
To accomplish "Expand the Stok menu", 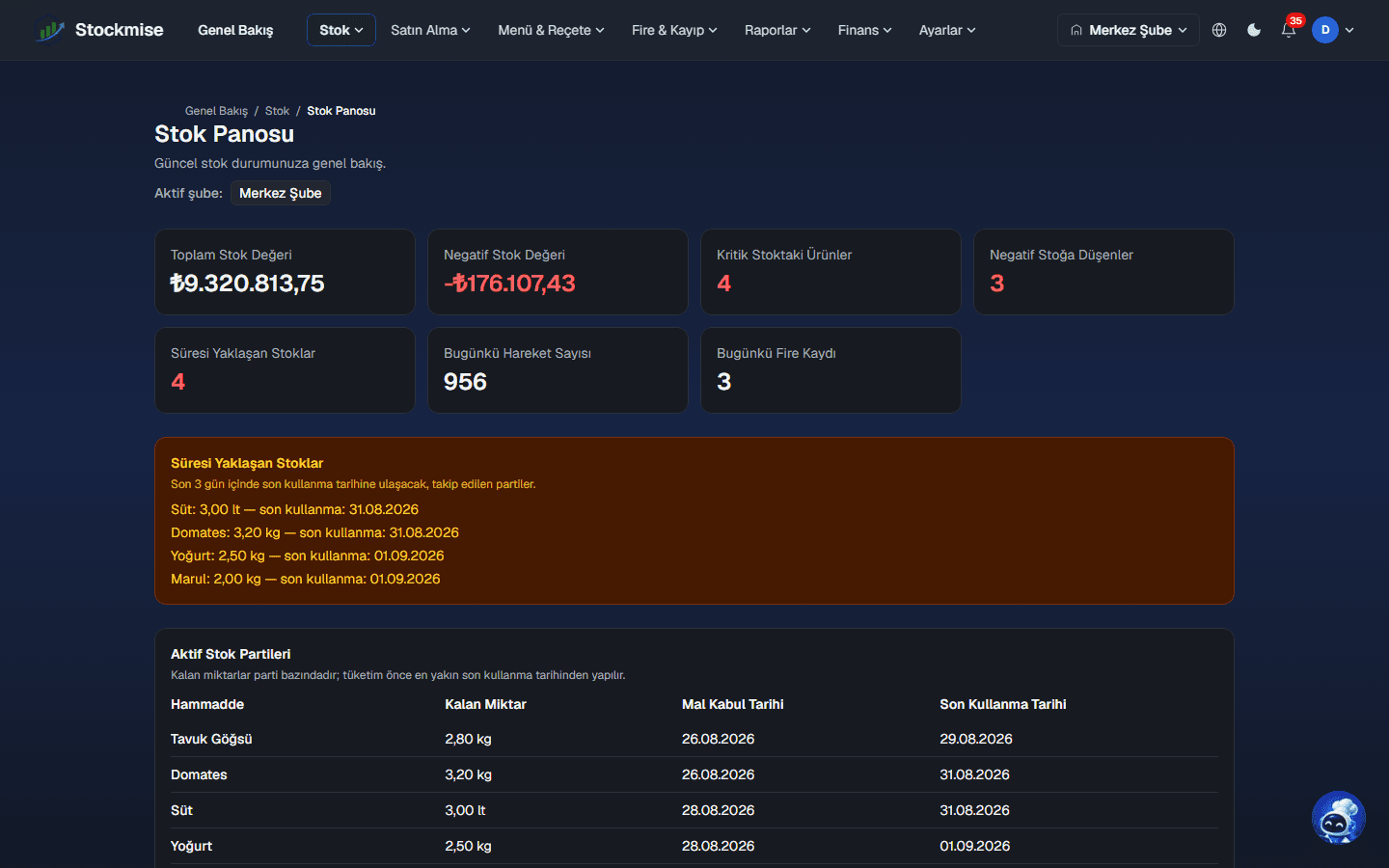I will pyautogui.click(x=341, y=30).
